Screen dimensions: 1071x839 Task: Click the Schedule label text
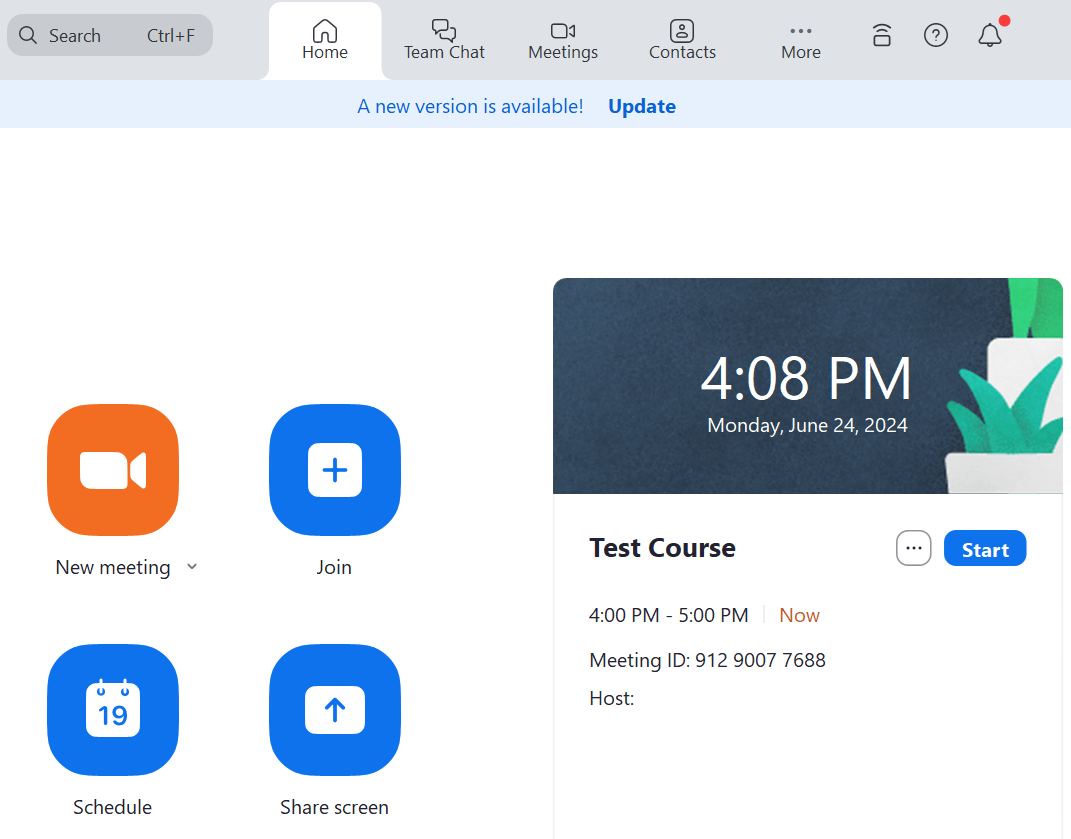[x=113, y=807]
